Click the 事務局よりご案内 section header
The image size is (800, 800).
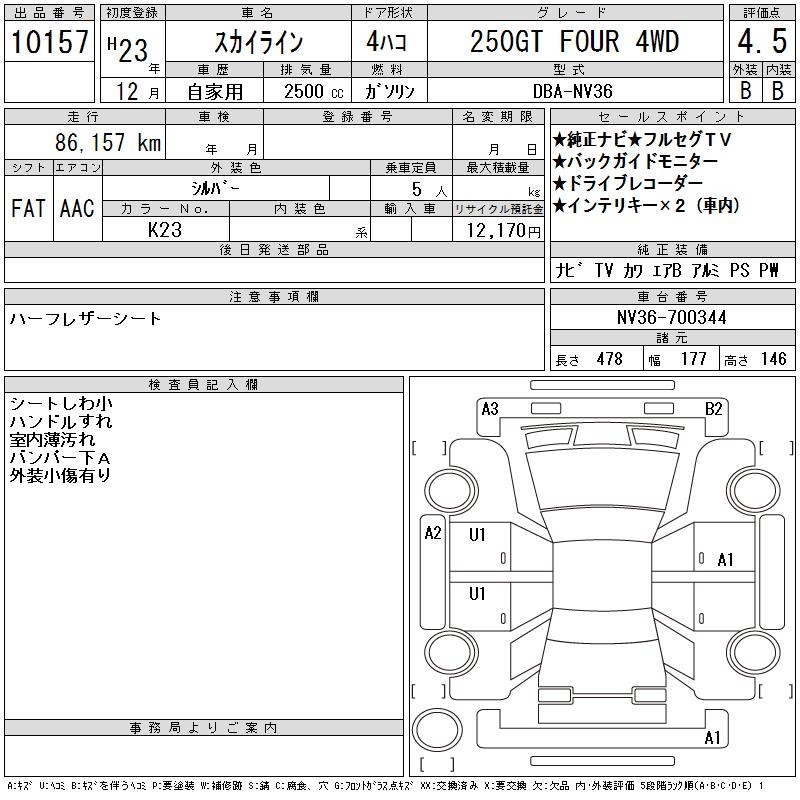pyautogui.click(x=204, y=728)
